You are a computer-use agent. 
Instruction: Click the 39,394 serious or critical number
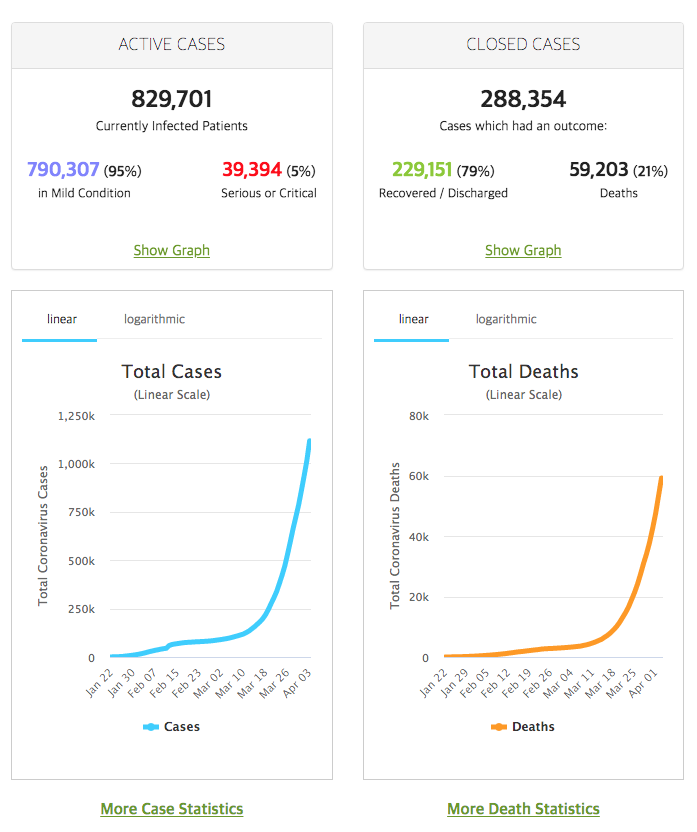pos(252,169)
